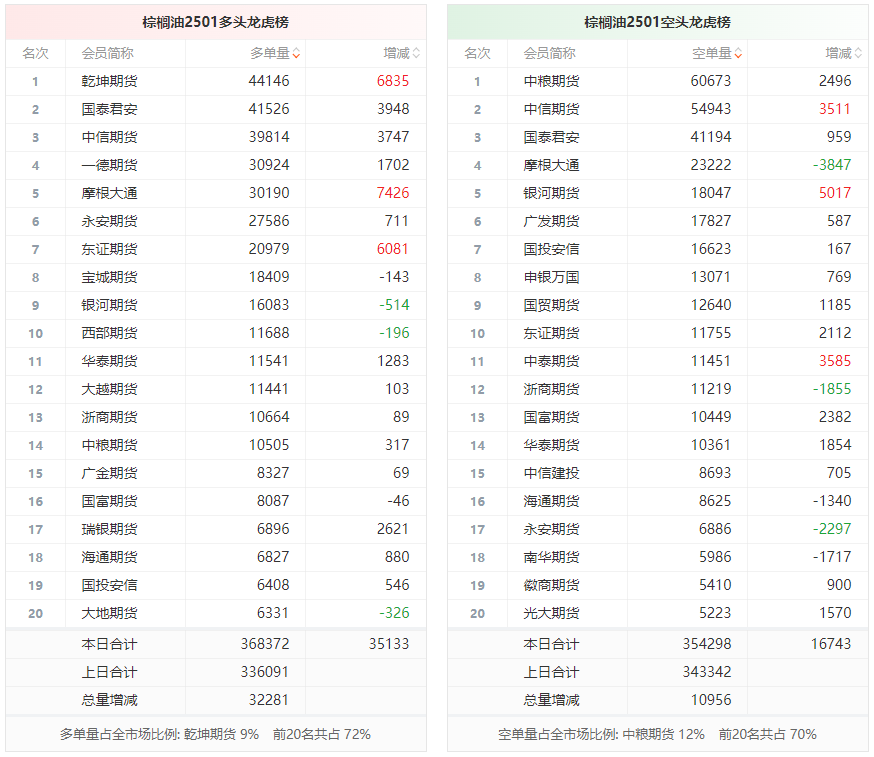Sort long table by 增减 arrows

tap(416, 54)
